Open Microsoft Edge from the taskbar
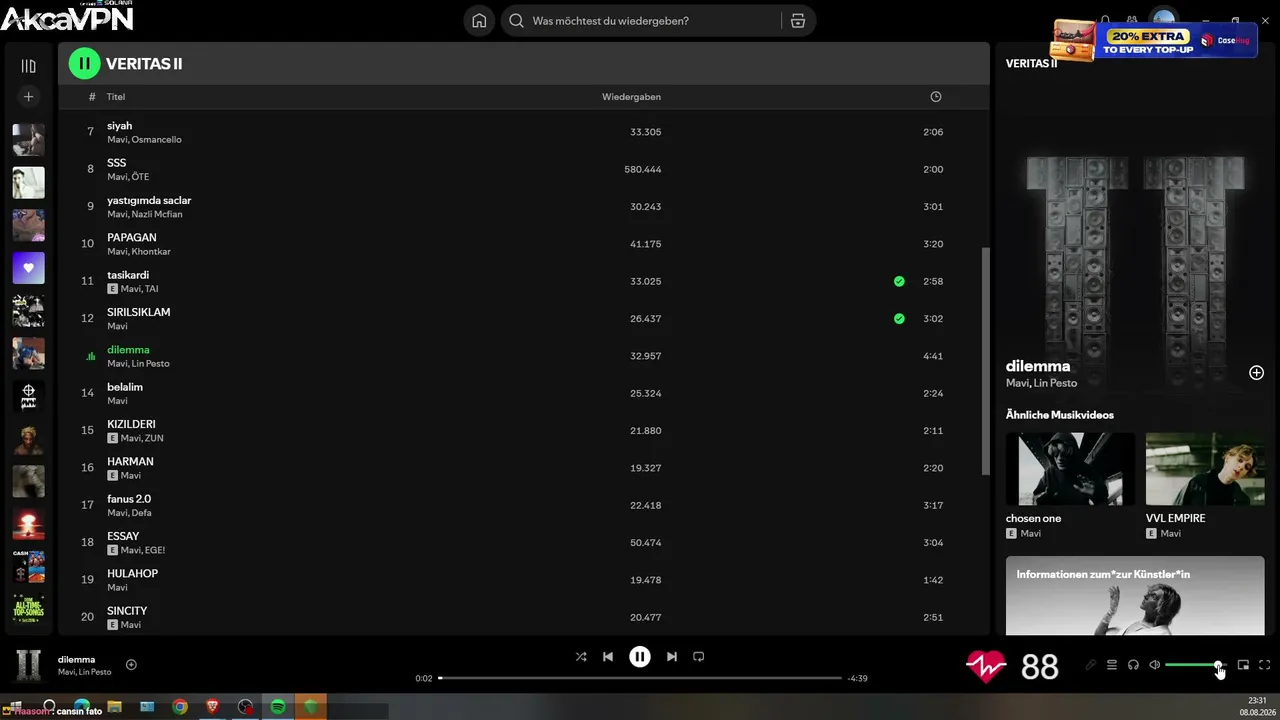Image resolution: width=1280 pixels, height=720 pixels. [82, 707]
